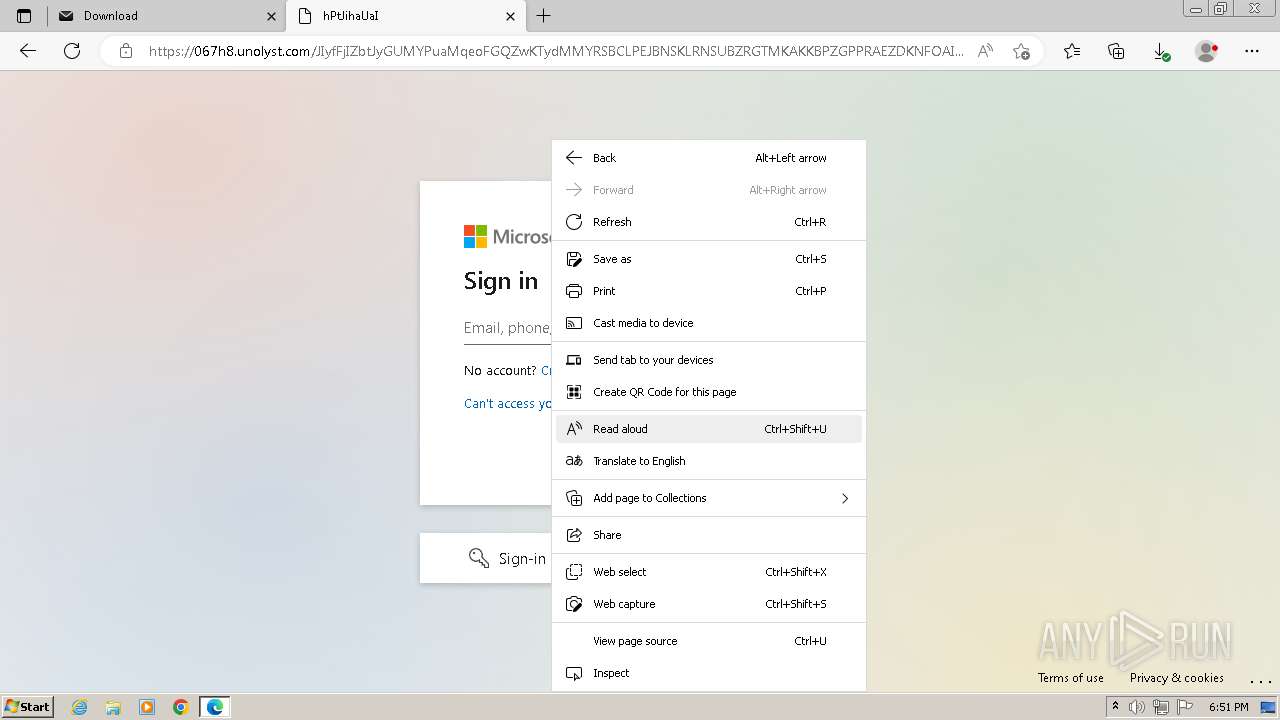
Task: Click the Email, phone input field
Action: tap(508, 328)
